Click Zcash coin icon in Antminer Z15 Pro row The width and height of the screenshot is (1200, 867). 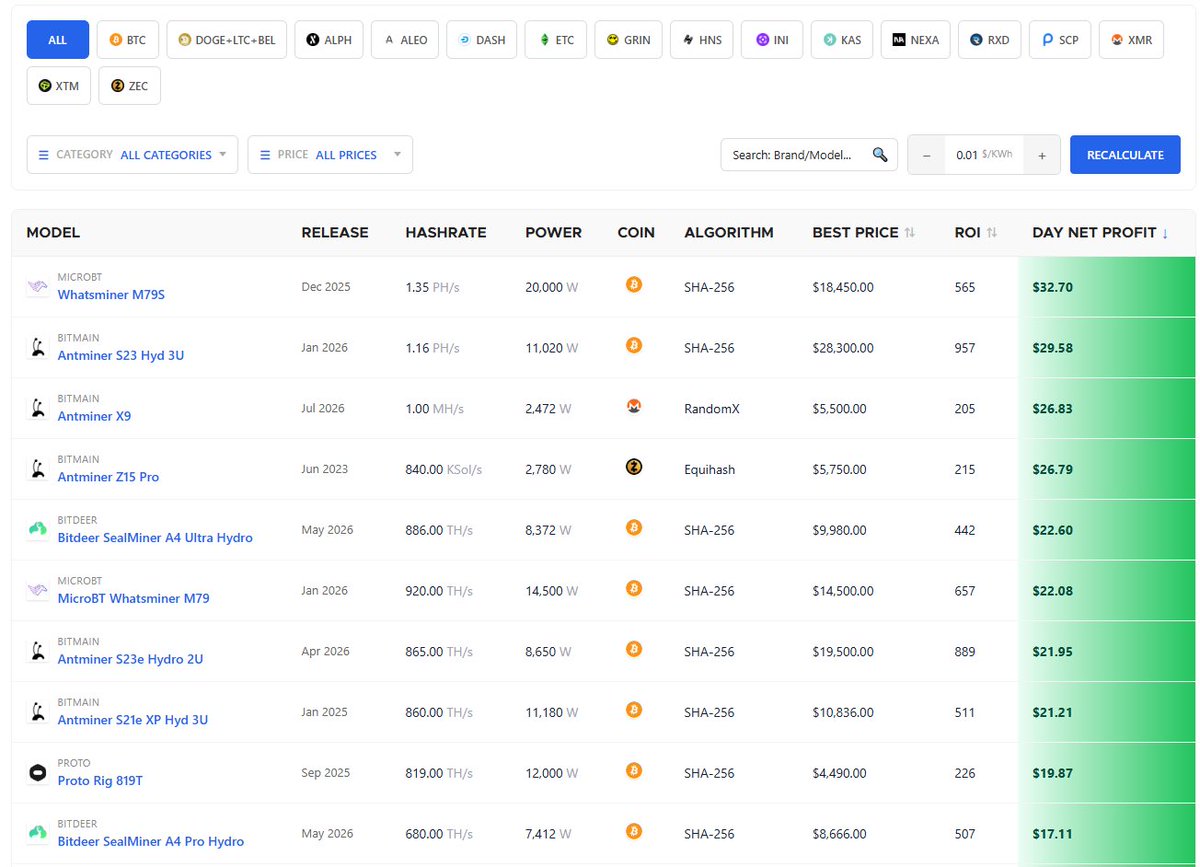point(633,467)
